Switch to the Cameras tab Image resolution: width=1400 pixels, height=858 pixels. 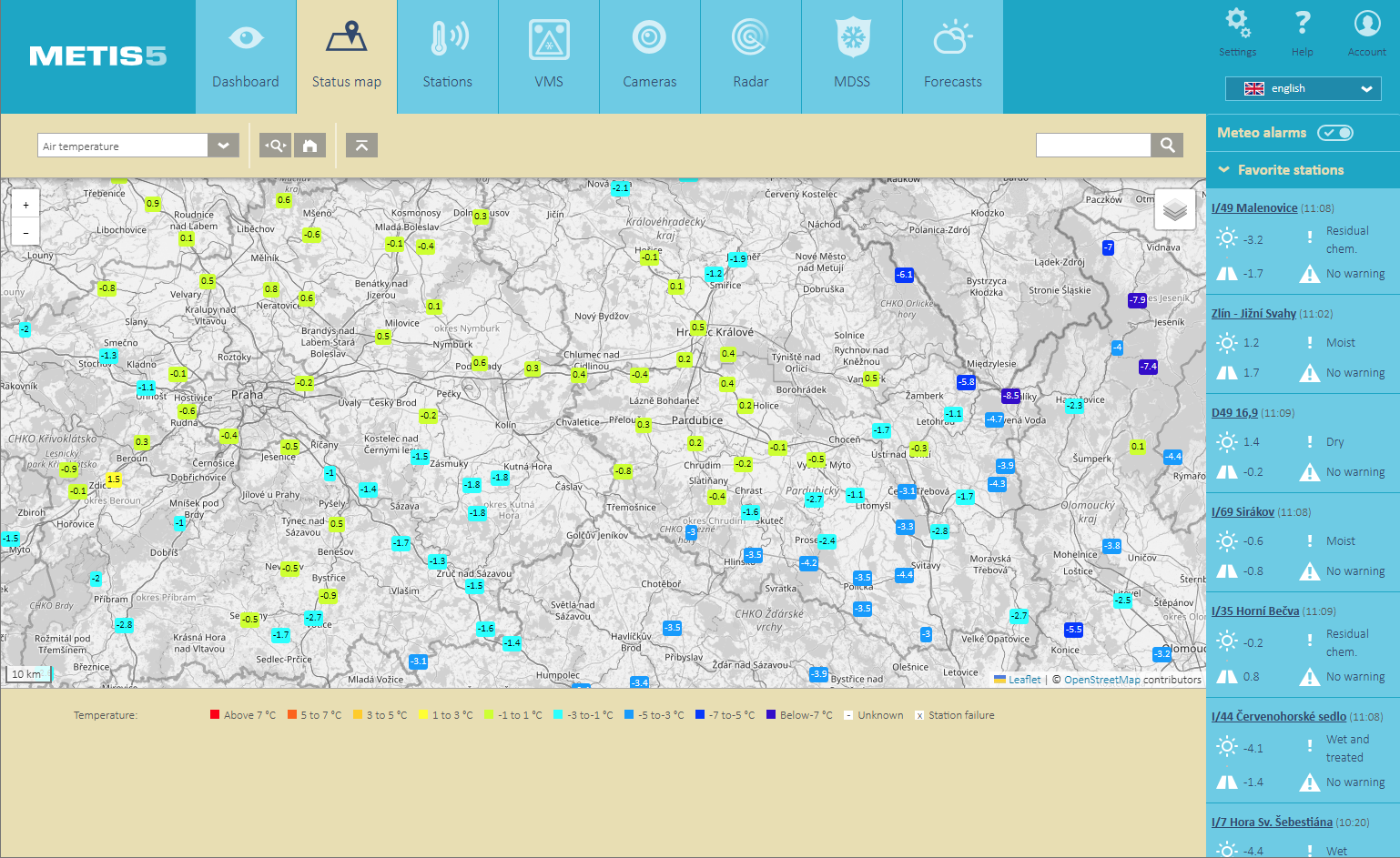coord(649,56)
